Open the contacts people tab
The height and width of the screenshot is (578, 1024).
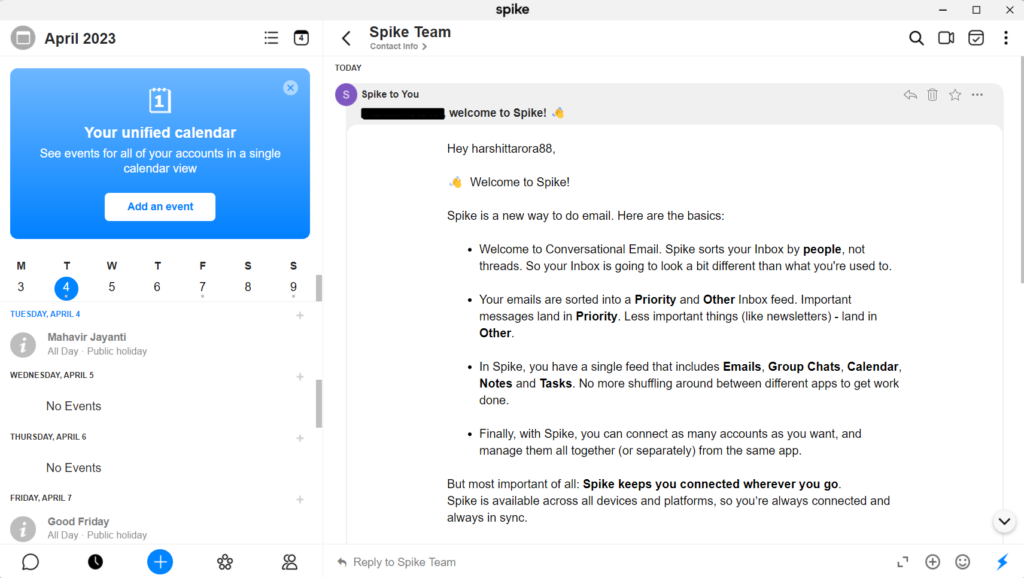(289, 562)
